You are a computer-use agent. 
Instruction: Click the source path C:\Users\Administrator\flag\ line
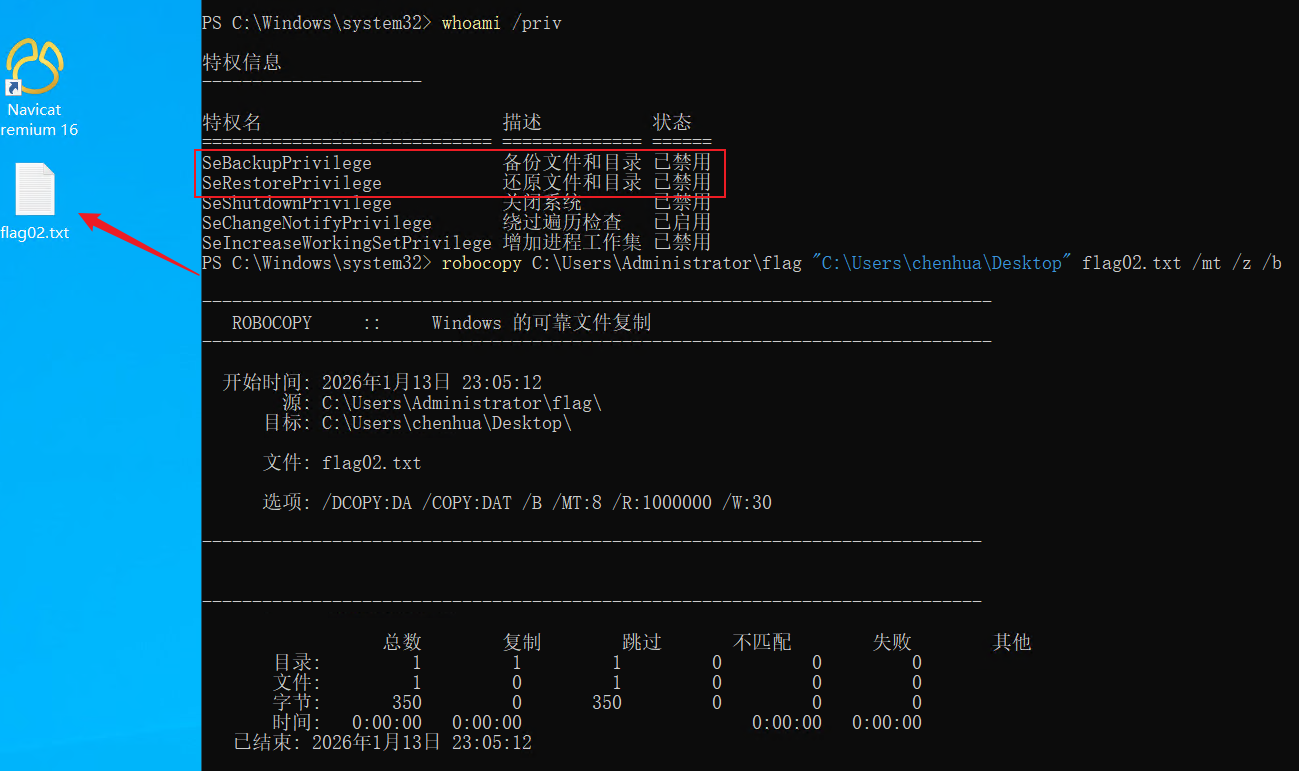[x=461, y=403]
